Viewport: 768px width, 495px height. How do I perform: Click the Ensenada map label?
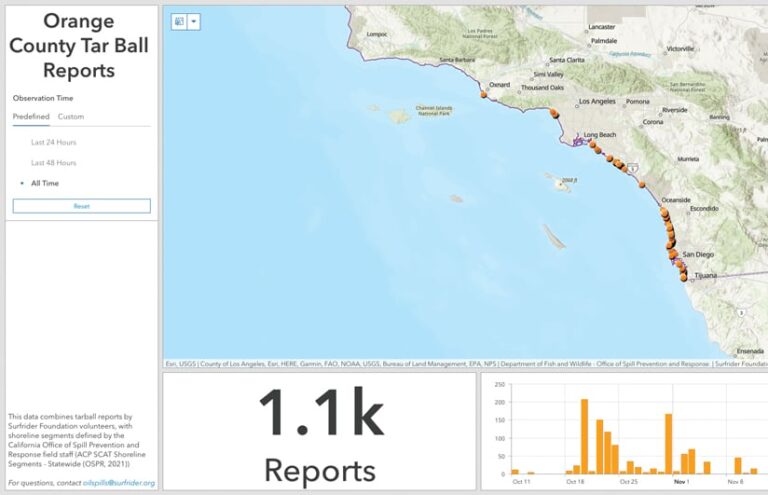[x=750, y=351]
